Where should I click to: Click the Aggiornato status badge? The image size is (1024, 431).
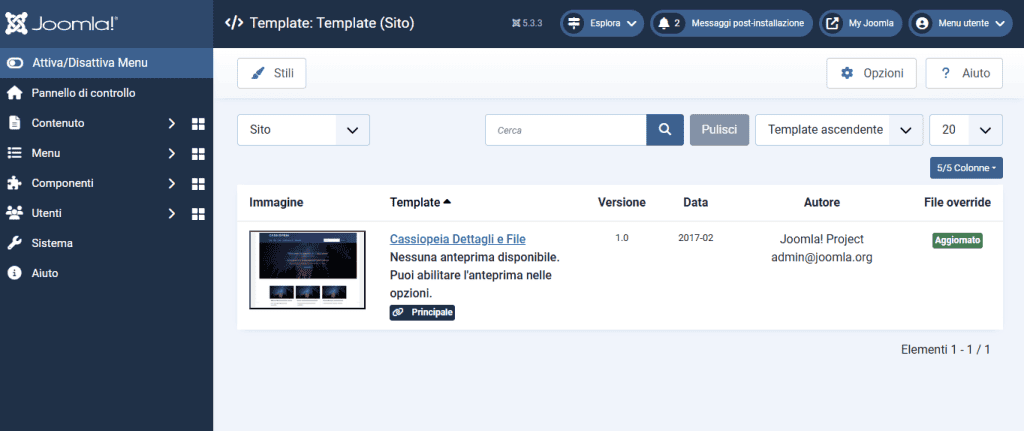pos(957,240)
